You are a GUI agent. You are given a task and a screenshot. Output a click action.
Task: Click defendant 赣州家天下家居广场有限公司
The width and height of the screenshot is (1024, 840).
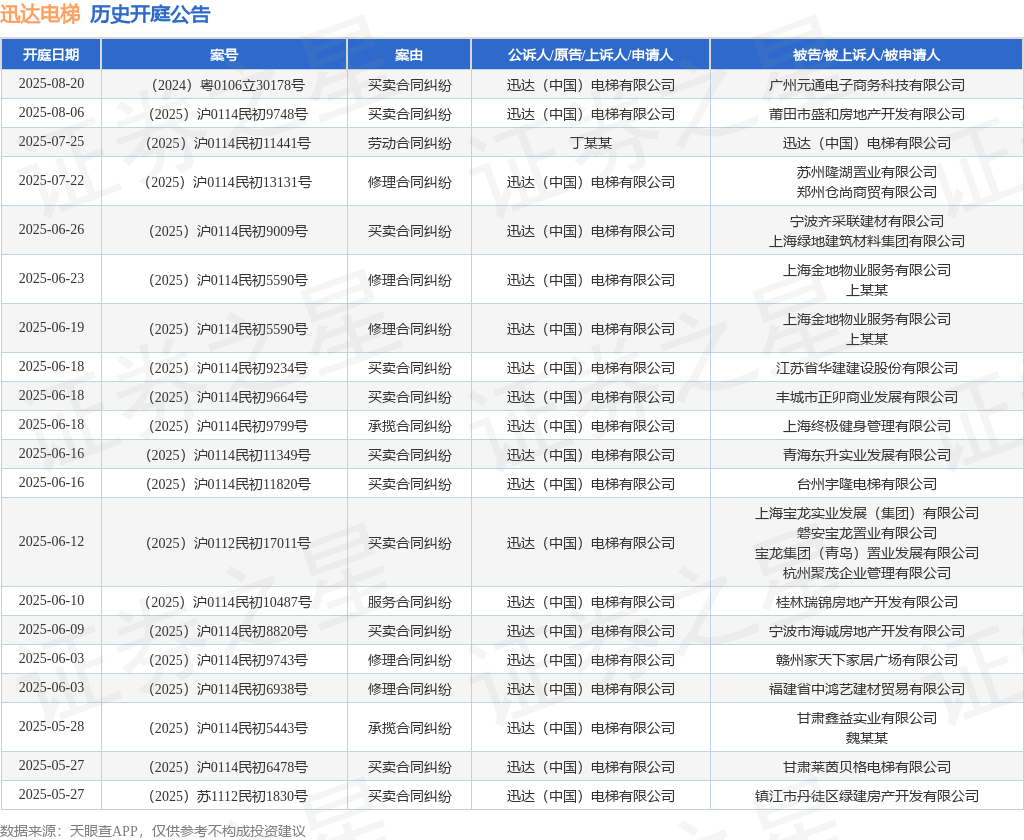[867, 660]
